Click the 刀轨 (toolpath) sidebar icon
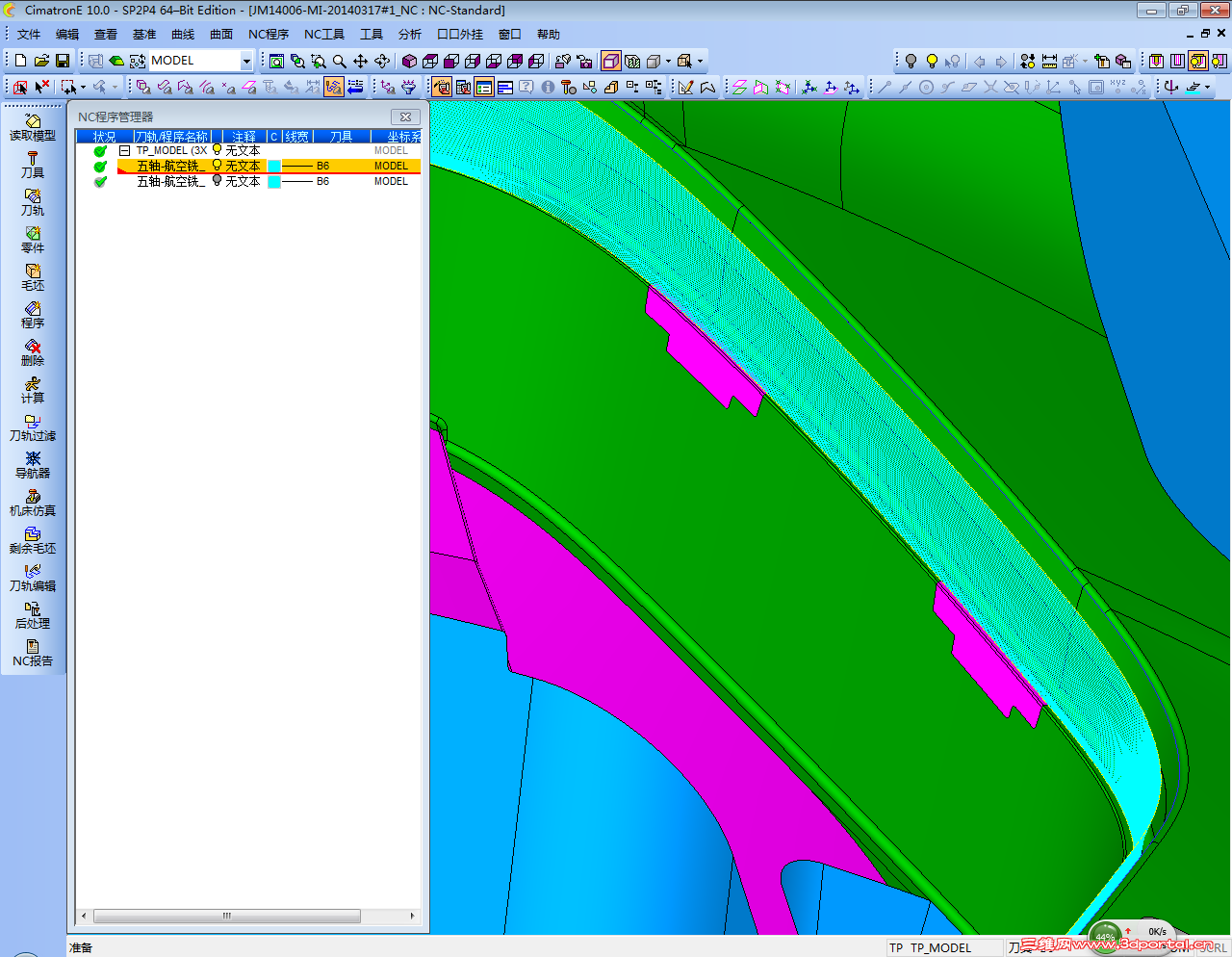 (33, 203)
